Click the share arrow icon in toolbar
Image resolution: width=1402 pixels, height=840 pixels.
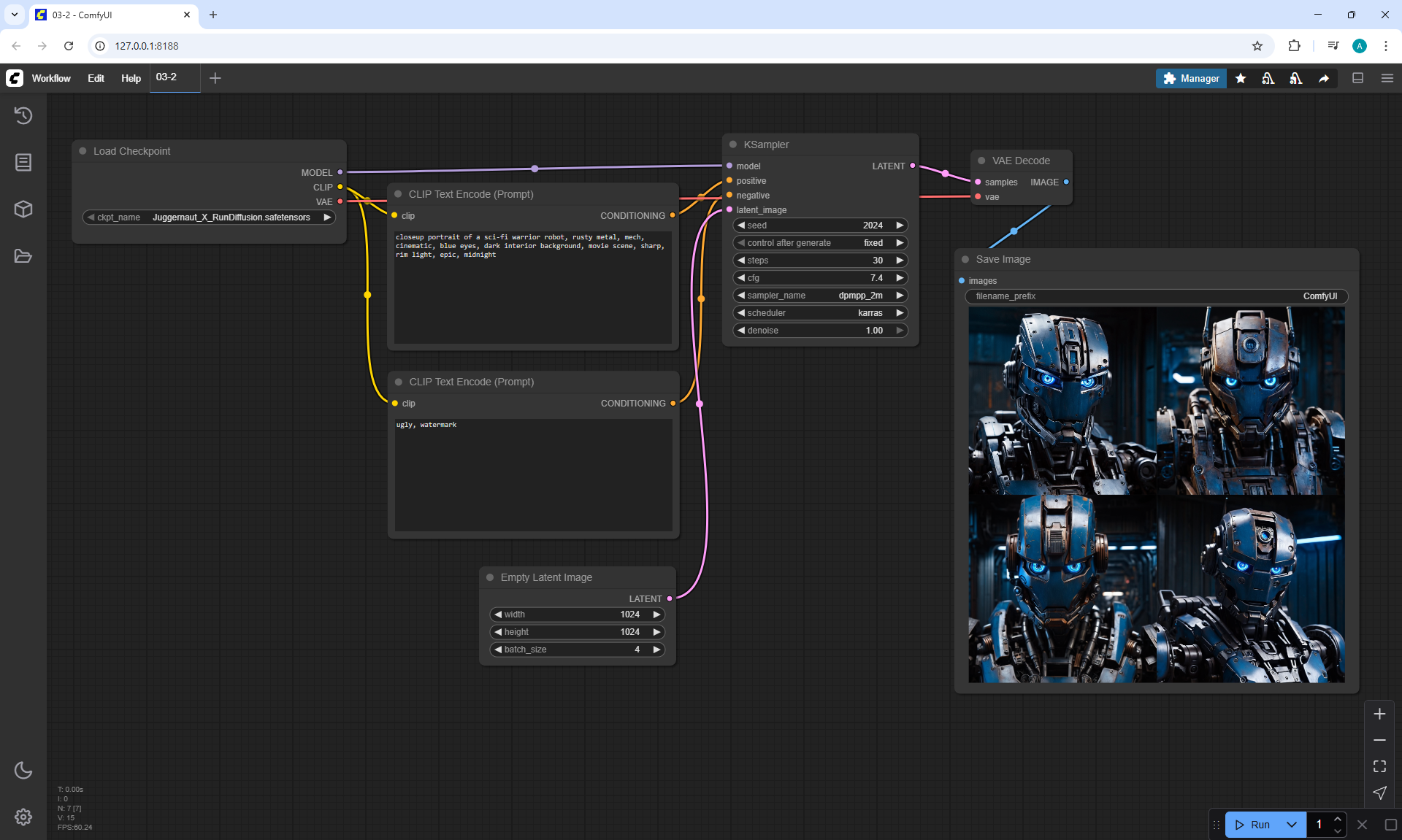[1324, 78]
